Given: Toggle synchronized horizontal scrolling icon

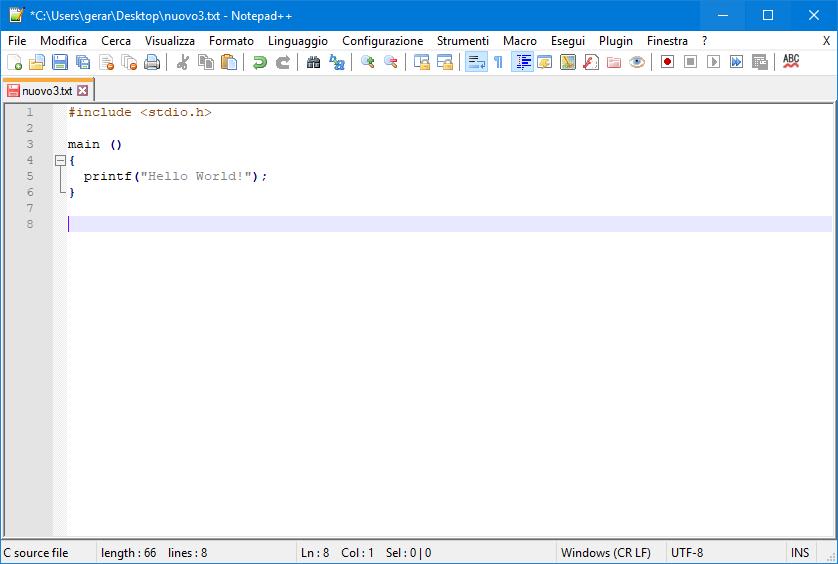Looking at the screenshot, I should 445,63.
